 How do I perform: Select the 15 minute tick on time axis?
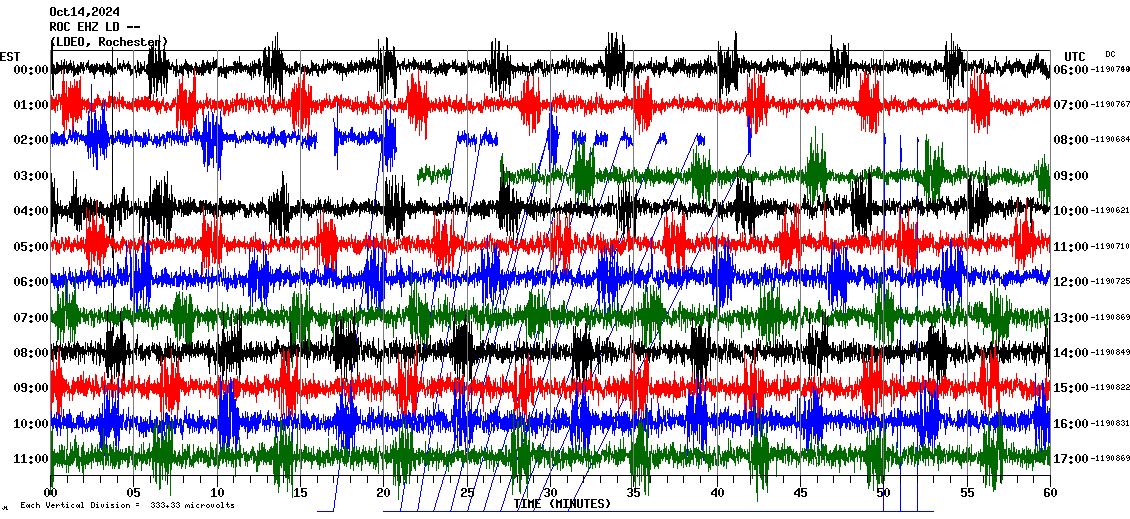pyautogui.click(x=299, y=492)
